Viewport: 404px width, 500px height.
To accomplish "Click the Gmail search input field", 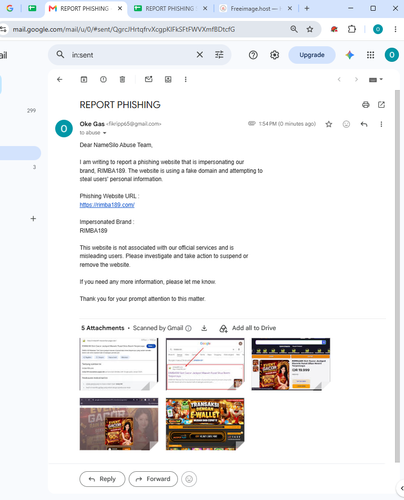I will 132,55.
